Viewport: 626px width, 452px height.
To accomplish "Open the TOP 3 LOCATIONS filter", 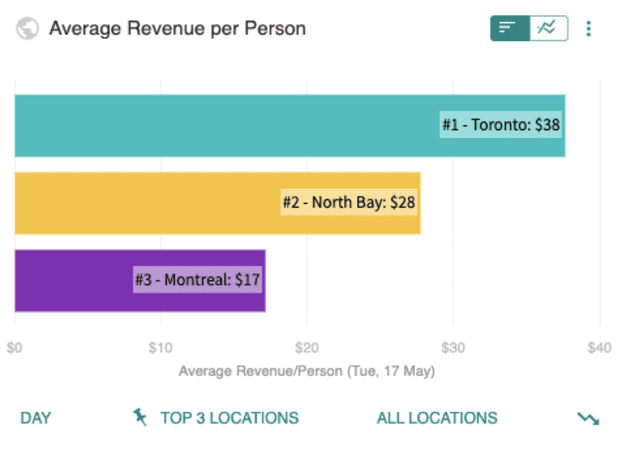I will [x=230, y=418].
